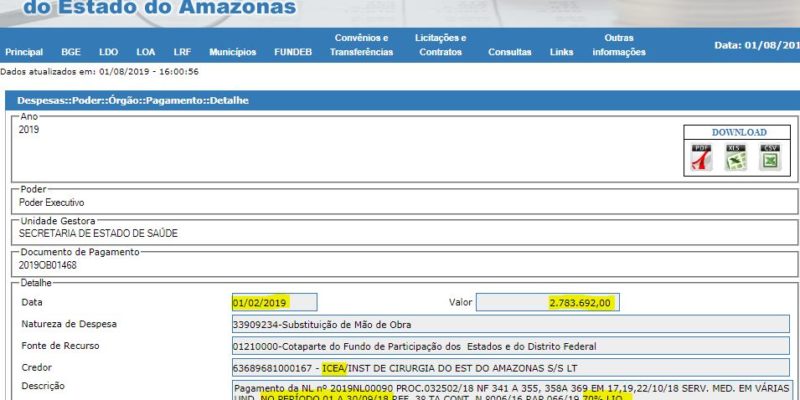The image size is (800, 400).
Task: Download the report as CSV
Action: pyautogui.click(x=769, y=157)
